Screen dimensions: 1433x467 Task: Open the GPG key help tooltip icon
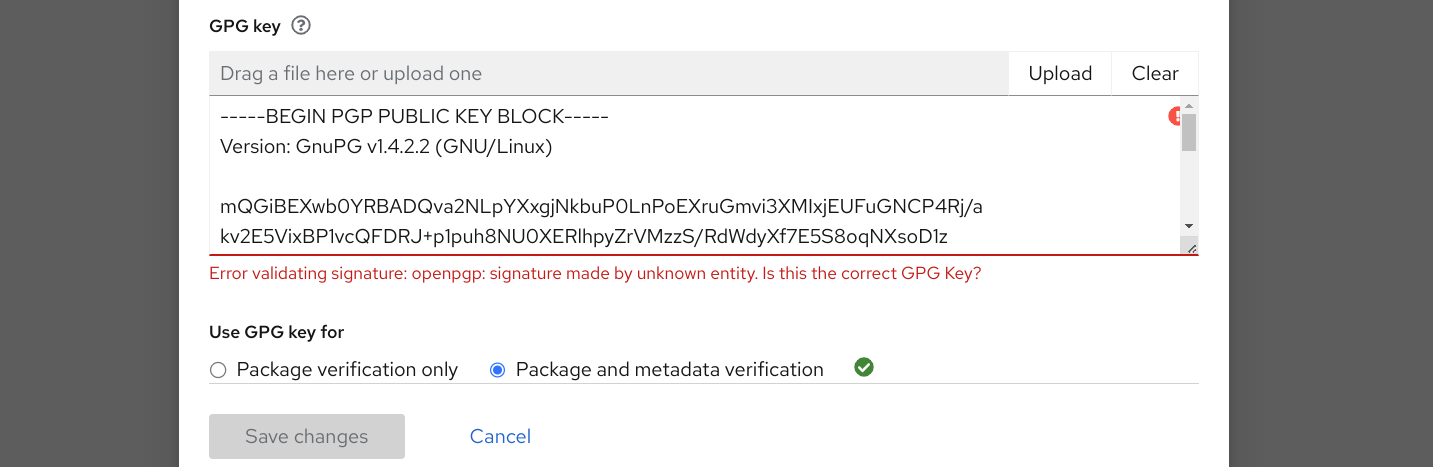(301, 26)
